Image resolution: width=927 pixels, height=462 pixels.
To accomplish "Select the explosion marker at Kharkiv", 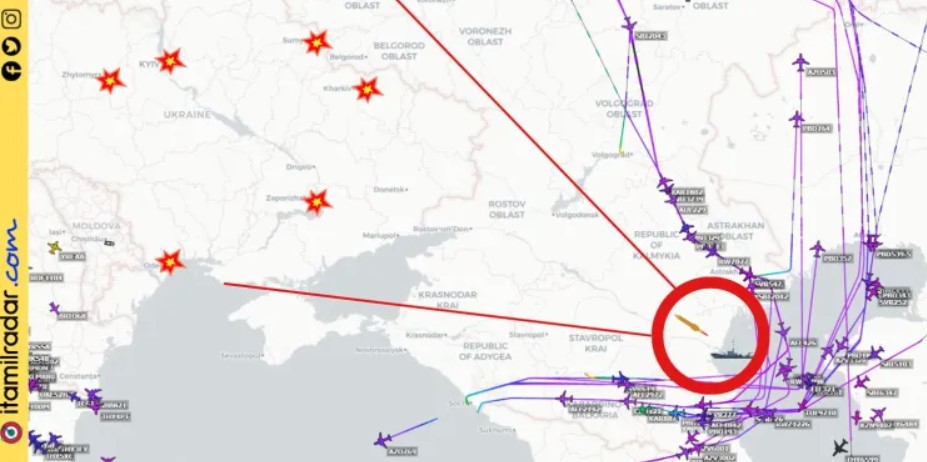I will tap(368, 89).
